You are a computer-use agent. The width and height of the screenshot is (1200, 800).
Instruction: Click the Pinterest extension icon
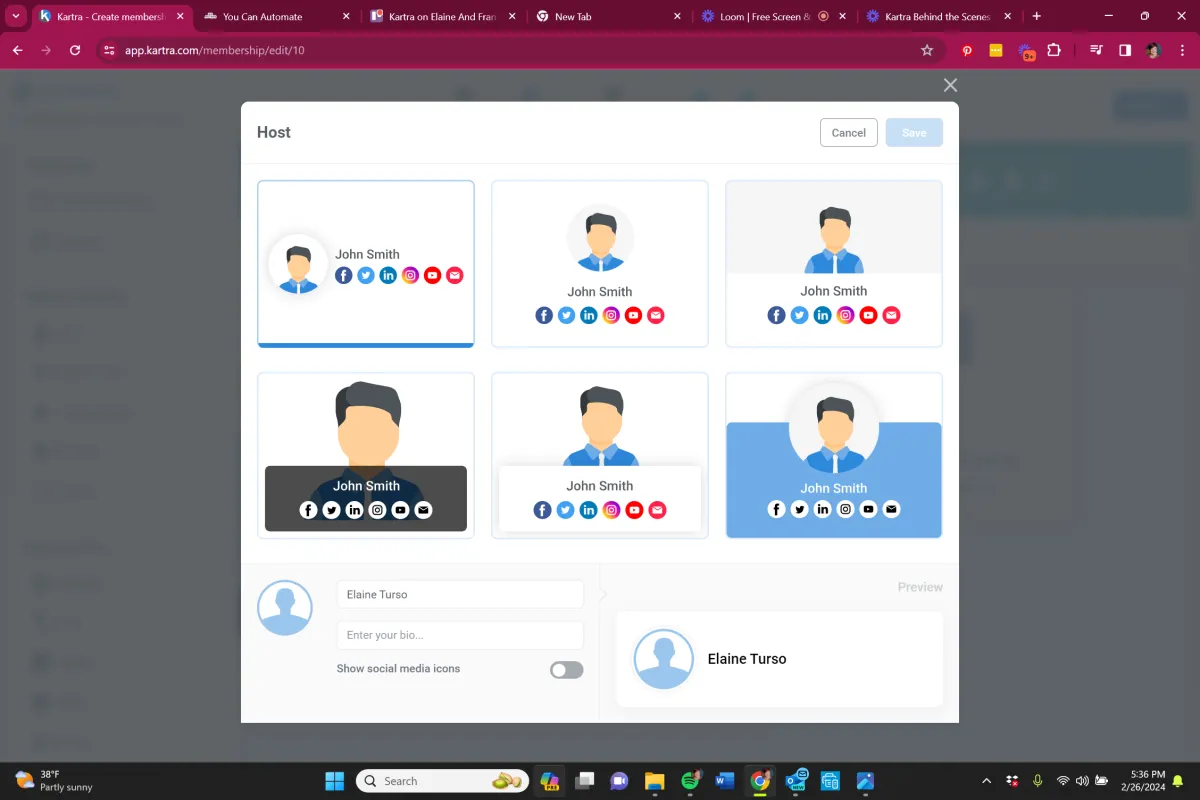point(967,50)
